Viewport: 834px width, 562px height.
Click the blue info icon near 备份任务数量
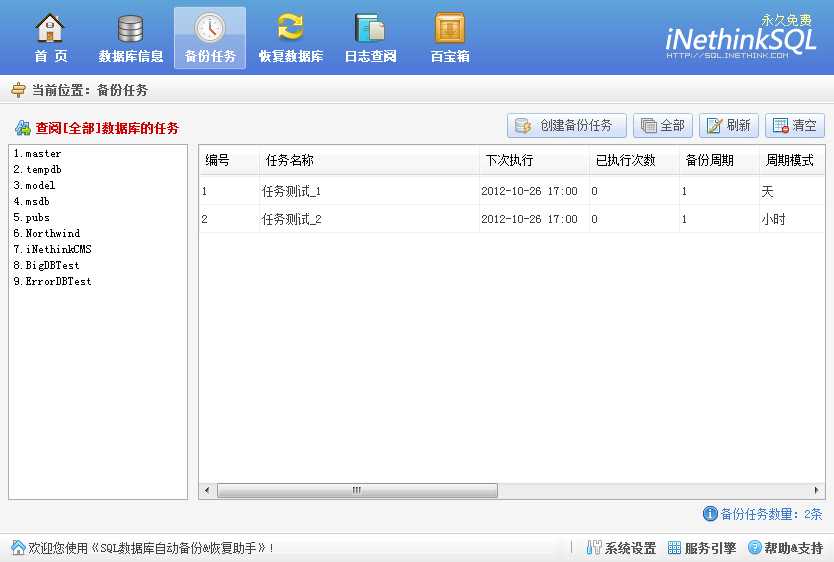tap(710, 514)
